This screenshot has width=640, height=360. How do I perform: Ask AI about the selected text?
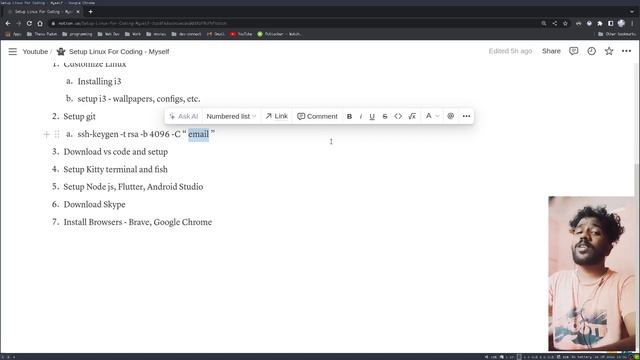click(x=184, y=116)
